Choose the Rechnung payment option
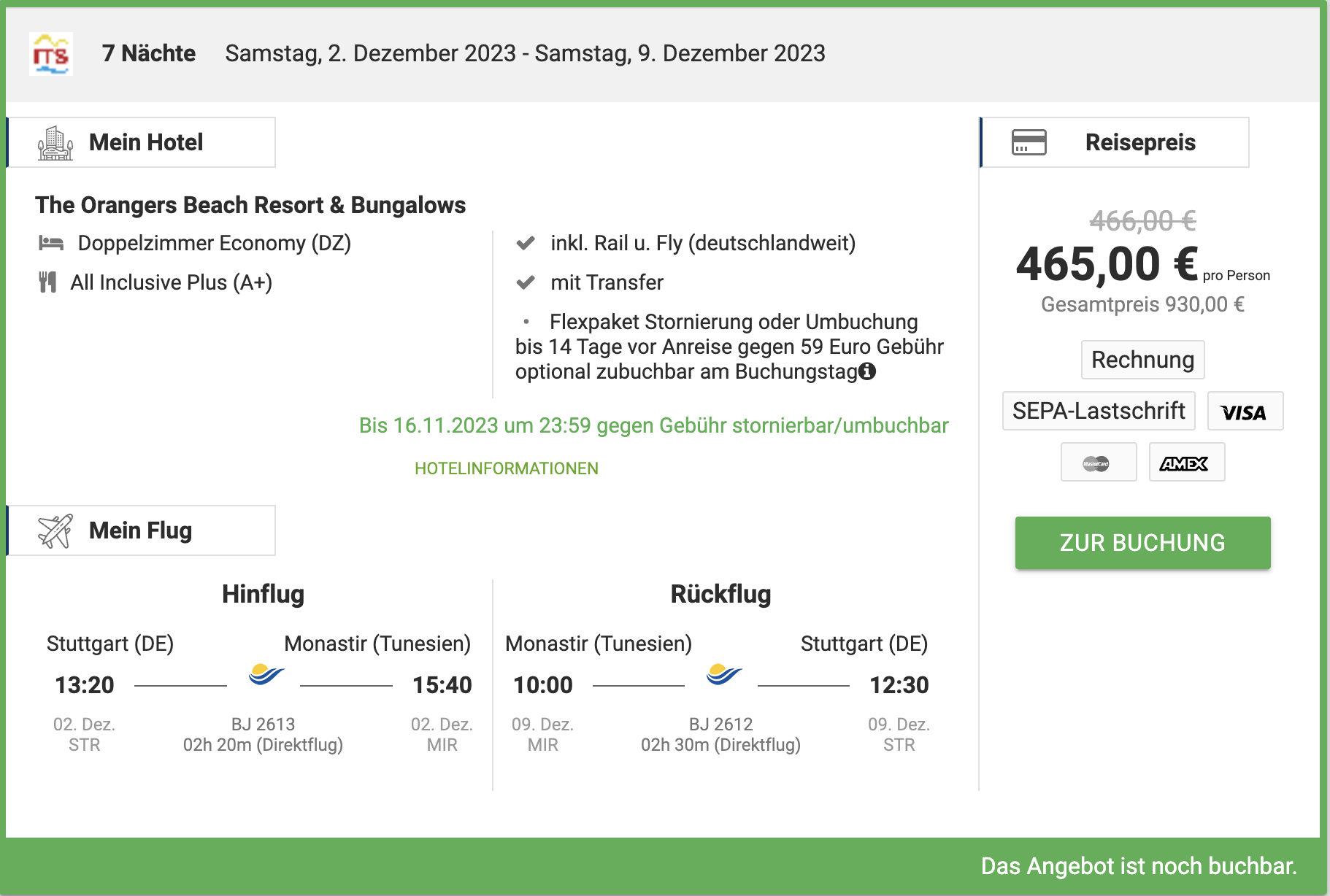Image resolution: width=1330 pixels, height=896 pixels. [1142, 360]
